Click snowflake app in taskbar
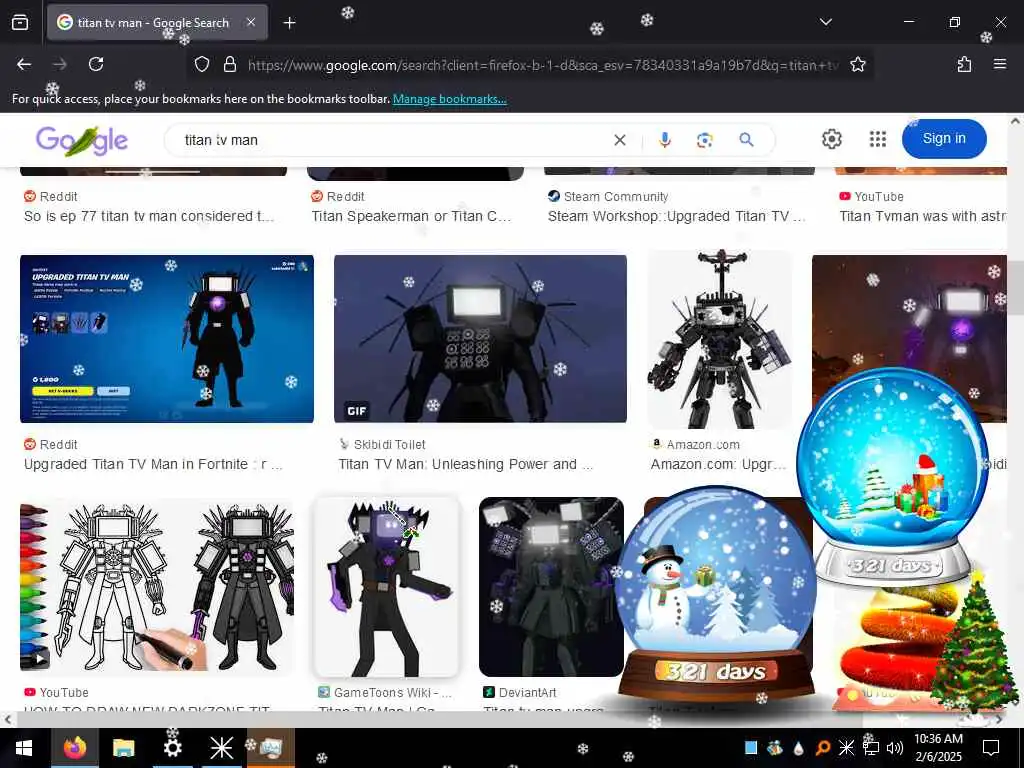Viewport: 1024px width, 768px height. click(221, 748)
